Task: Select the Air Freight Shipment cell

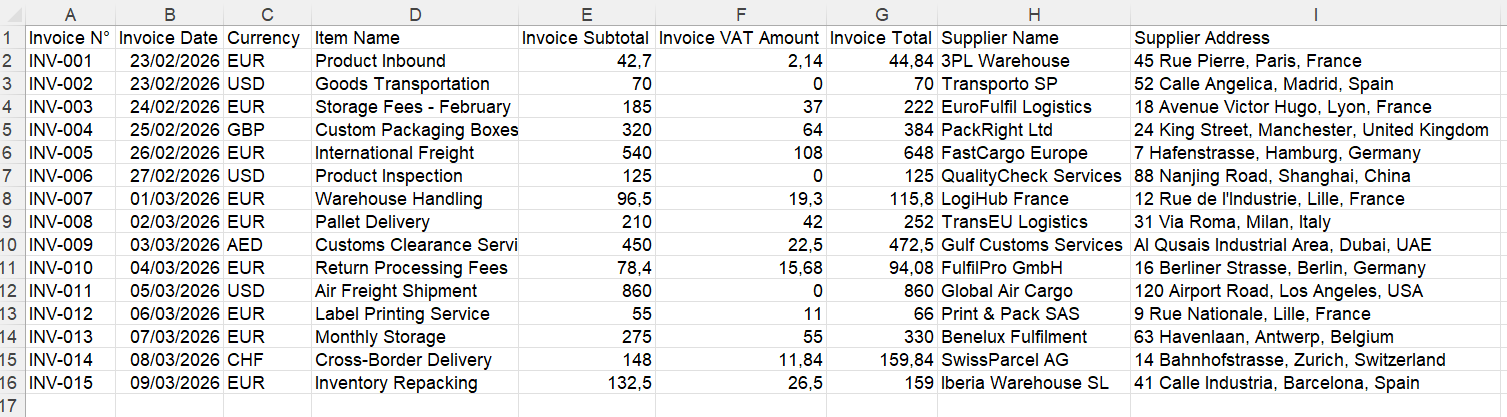Action: click(x=415, y=291)
